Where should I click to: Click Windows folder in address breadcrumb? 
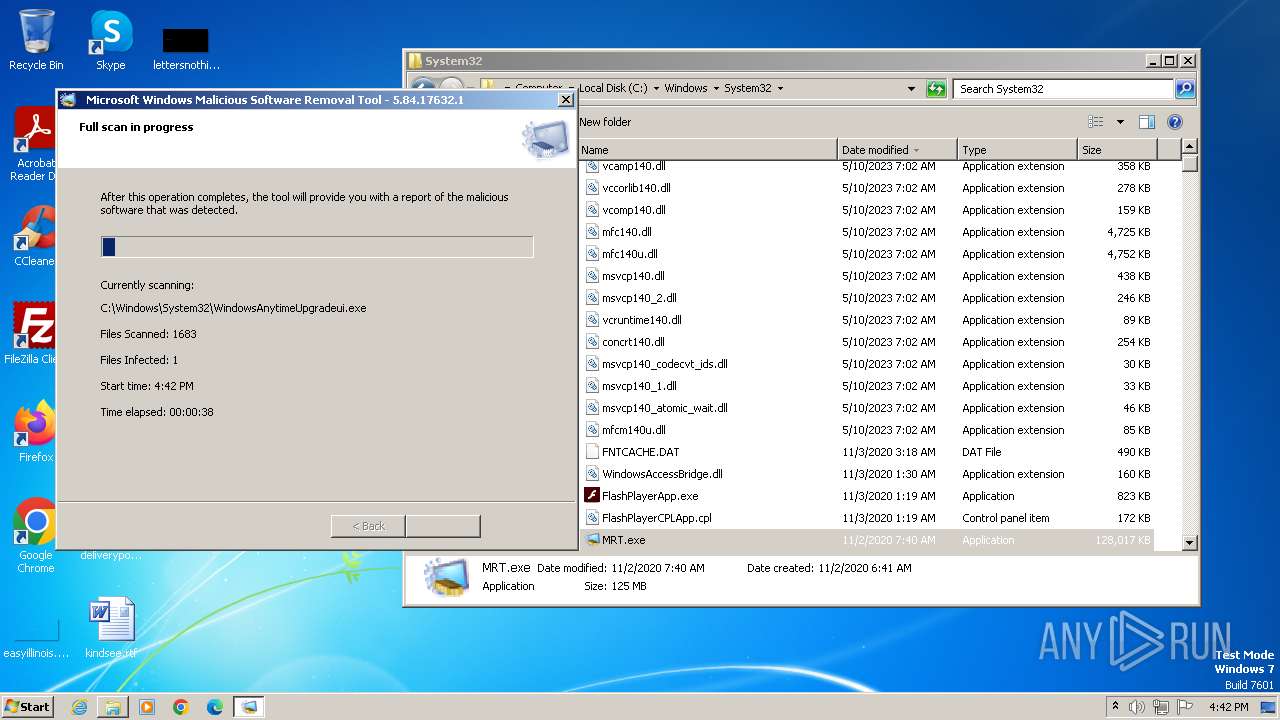tap(686, 88)
